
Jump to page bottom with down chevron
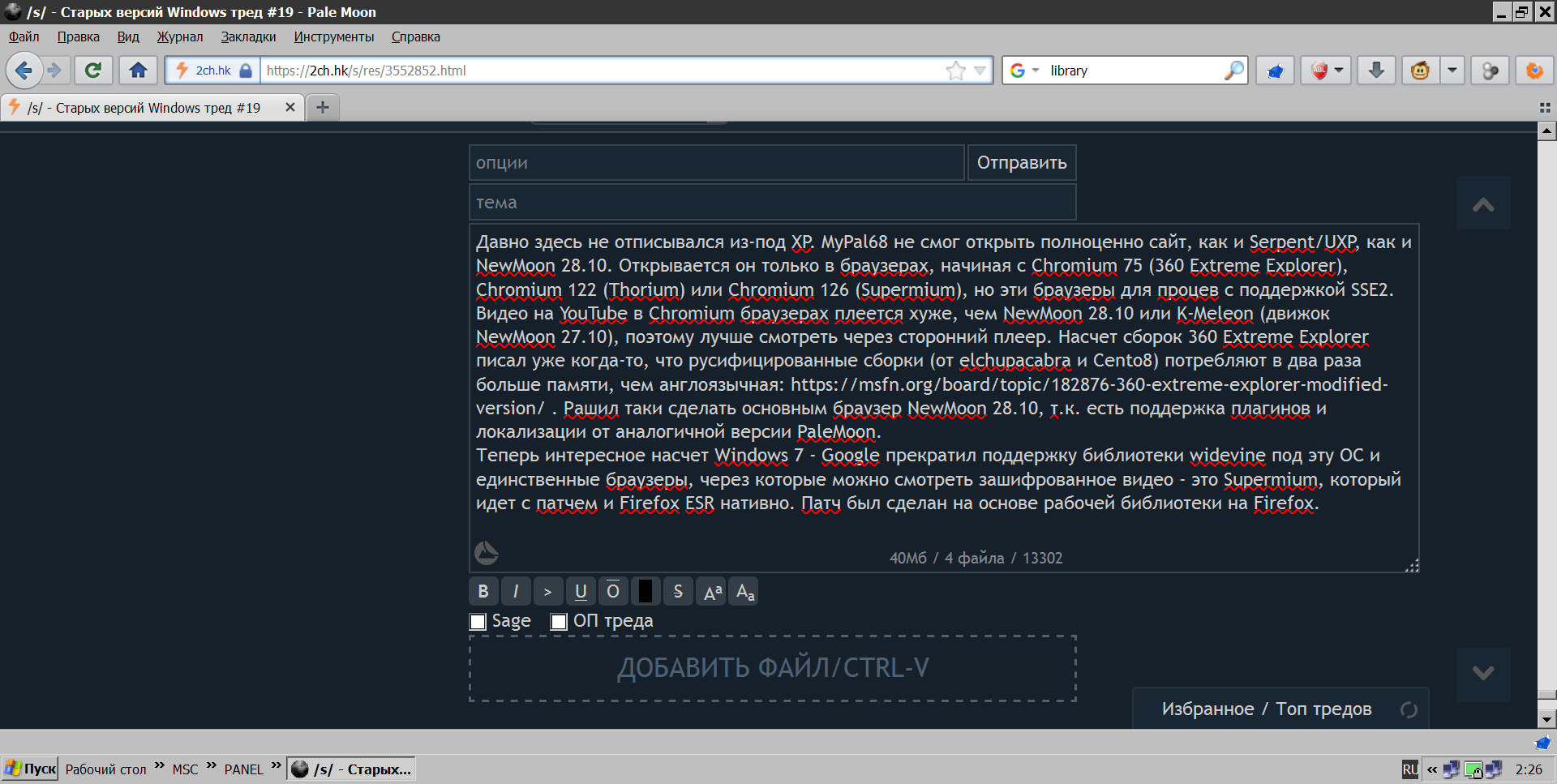1483,674
